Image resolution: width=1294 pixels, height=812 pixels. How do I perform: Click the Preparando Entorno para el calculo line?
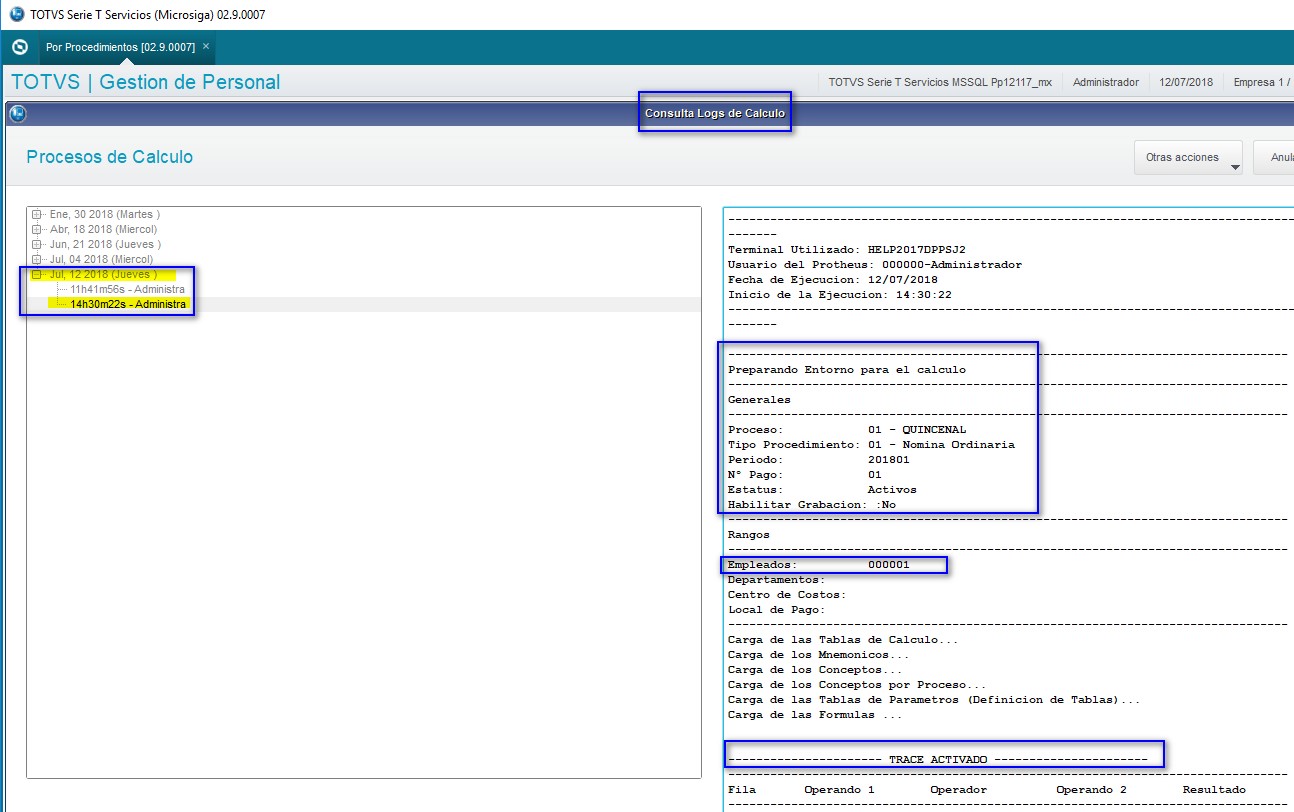point(847,370)
